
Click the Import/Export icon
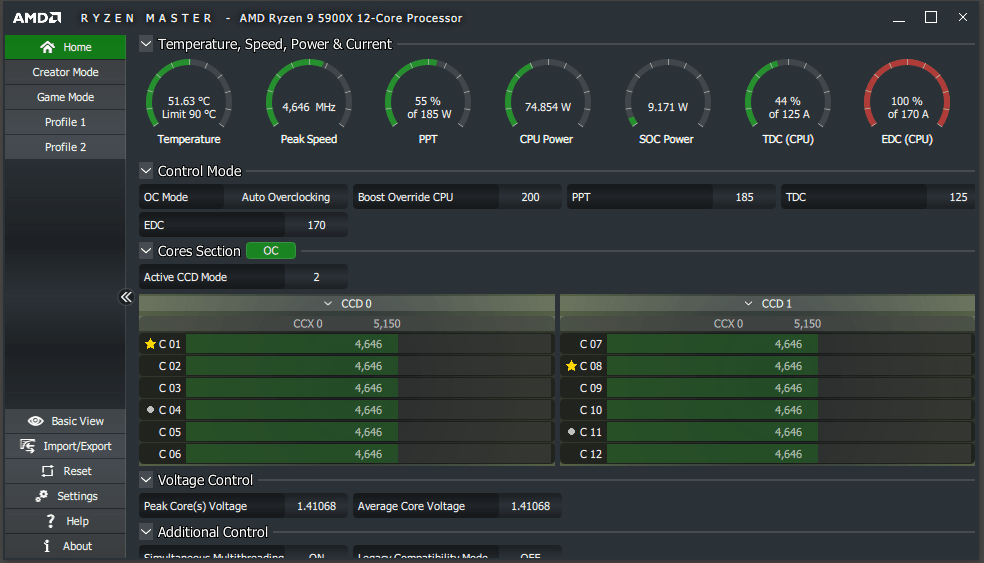28,446
